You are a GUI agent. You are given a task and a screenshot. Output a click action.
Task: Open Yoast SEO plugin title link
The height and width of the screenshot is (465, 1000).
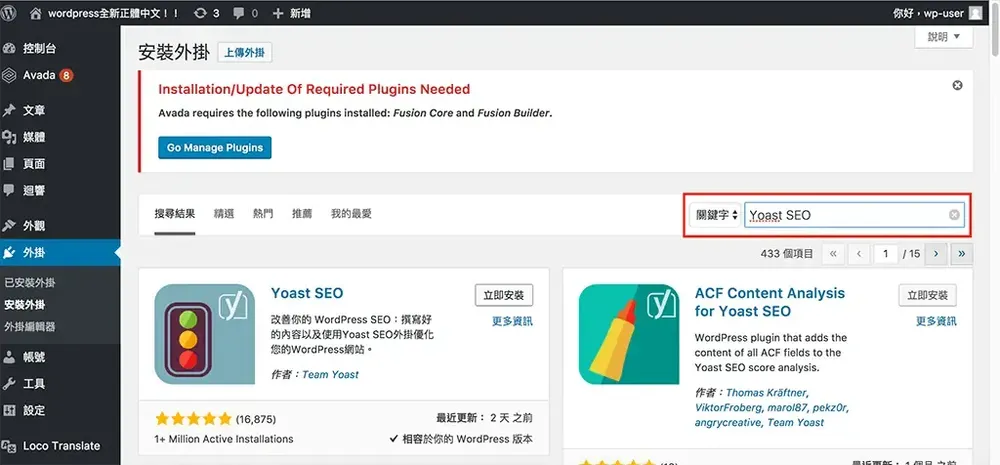pyautogui.click(x=307, y=293)
